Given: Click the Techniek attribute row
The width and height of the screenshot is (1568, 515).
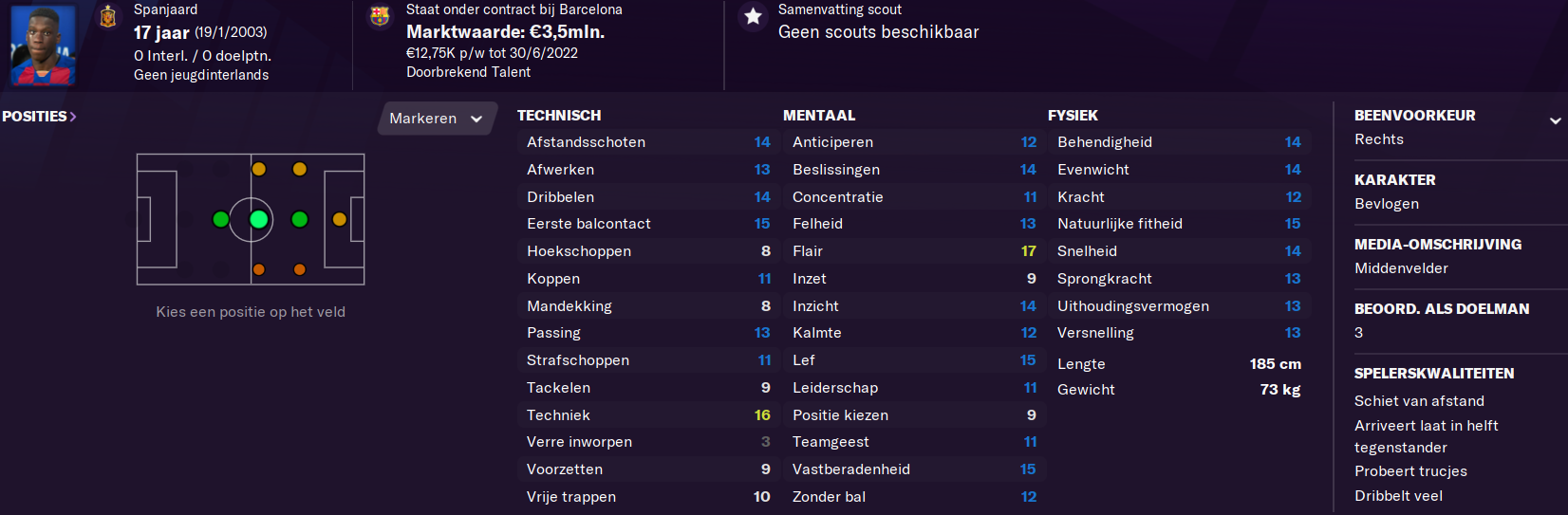Looking at the screenshot, I should tap(647, 415).
